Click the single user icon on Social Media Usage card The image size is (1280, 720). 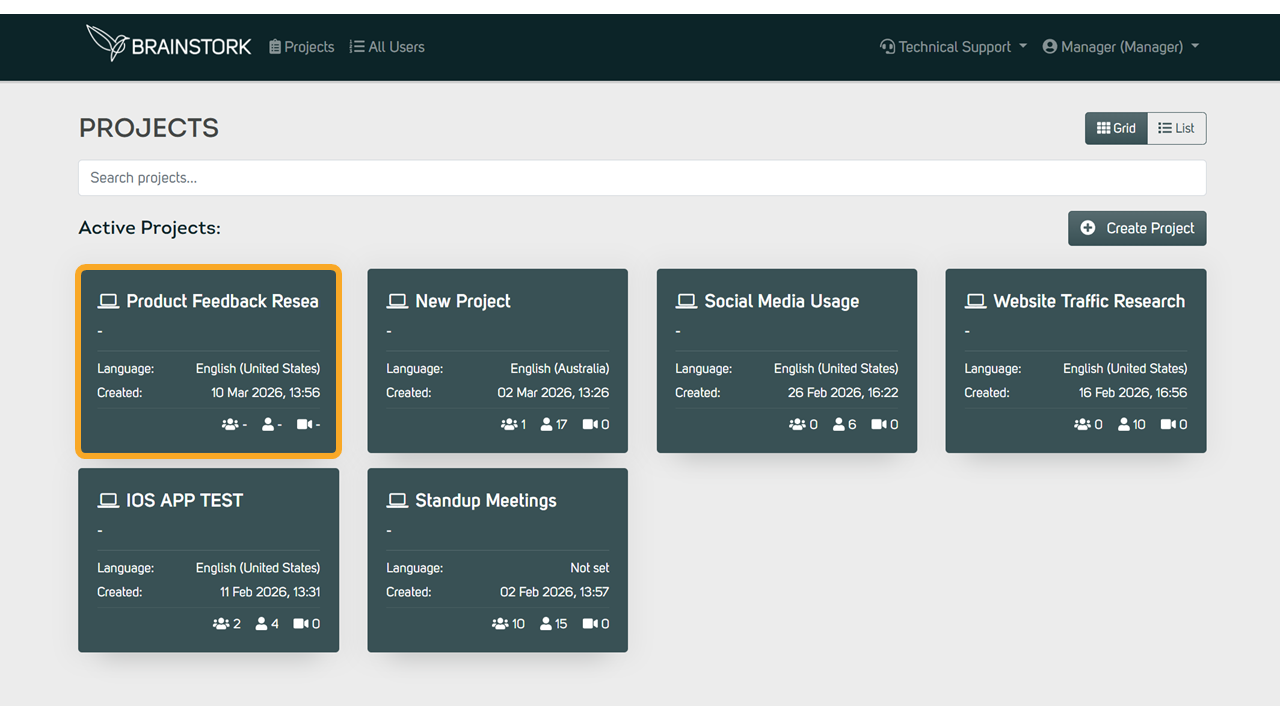tap(838, 425)
